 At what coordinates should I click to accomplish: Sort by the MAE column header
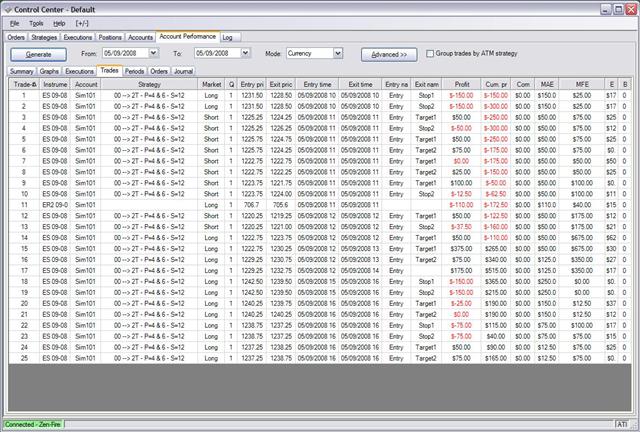pyautogui.click(x=547, y=84)
